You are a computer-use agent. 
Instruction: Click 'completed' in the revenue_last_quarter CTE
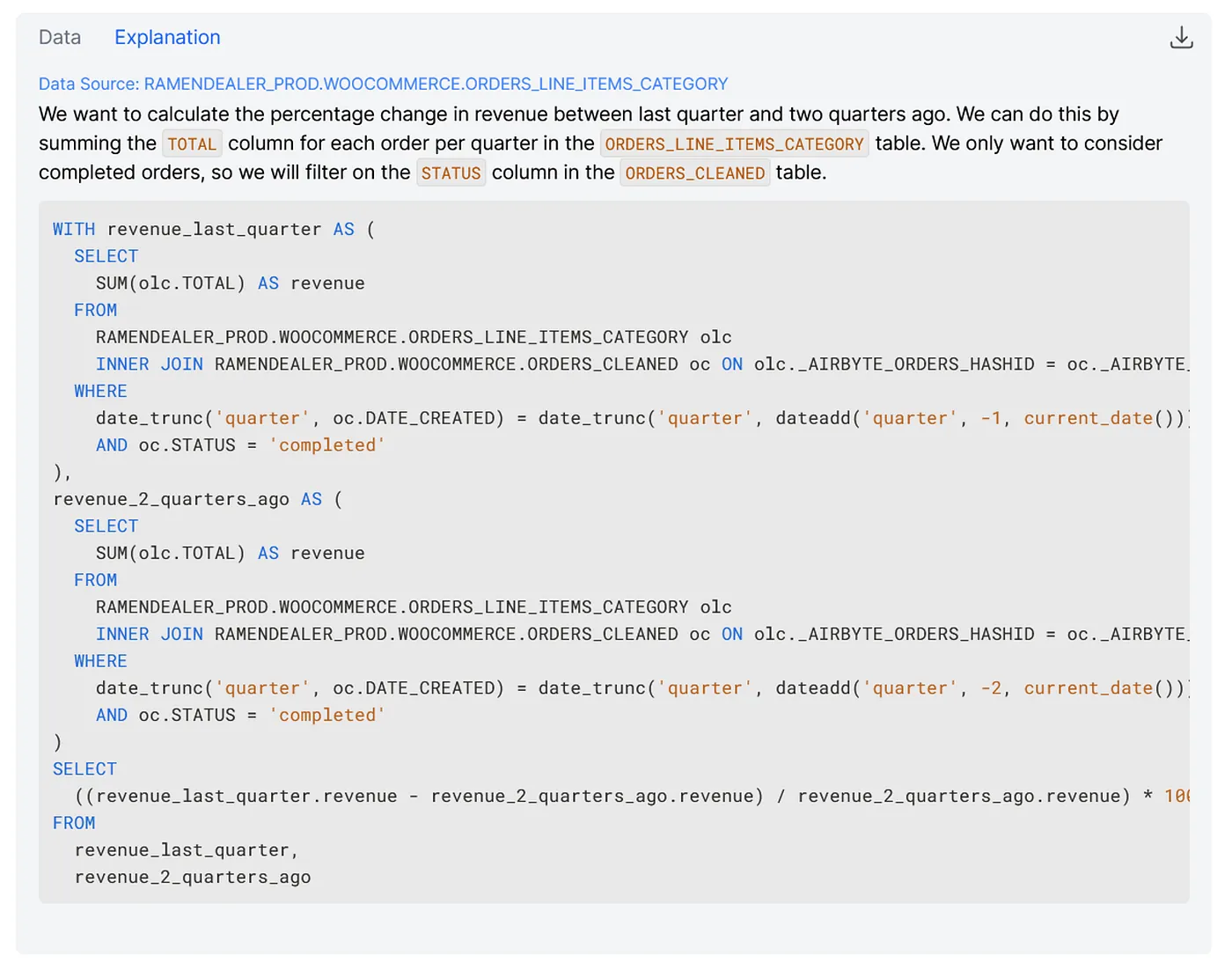pos(327,445)
